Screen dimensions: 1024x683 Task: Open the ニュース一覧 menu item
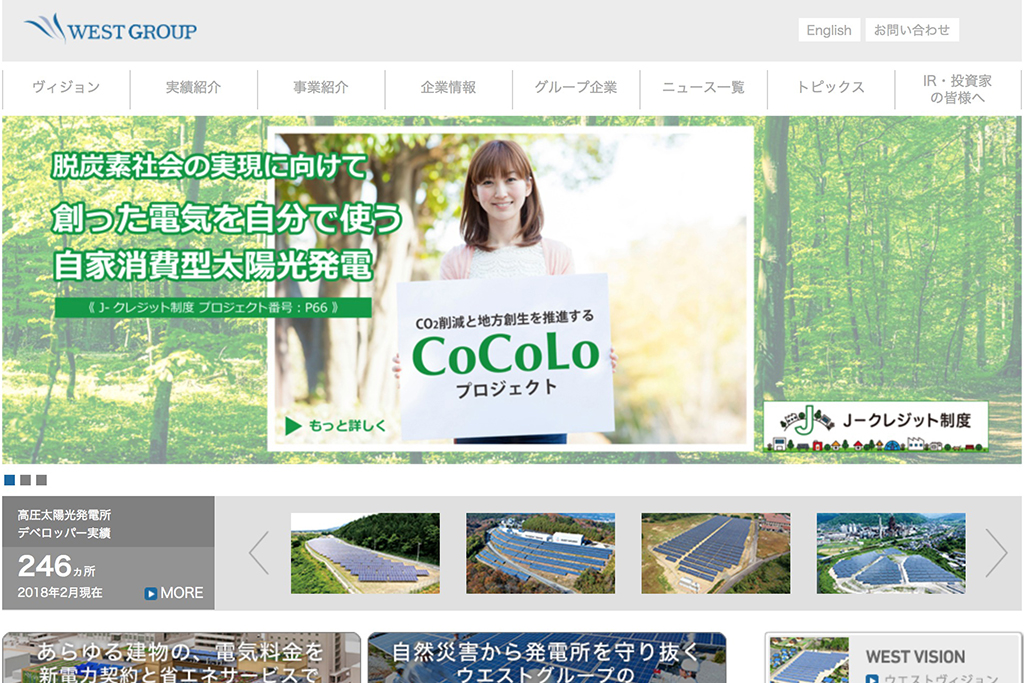point(703,87)
